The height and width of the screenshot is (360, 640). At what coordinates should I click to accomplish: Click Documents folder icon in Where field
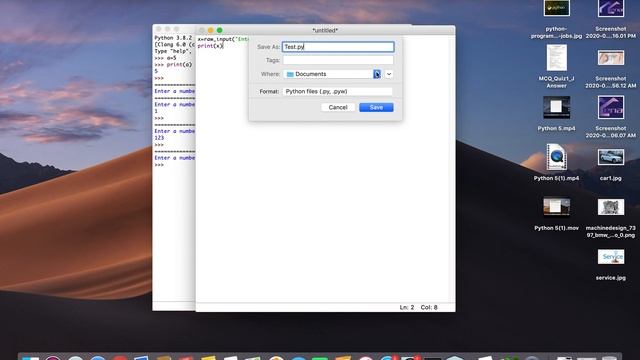[x=290, y=74]
